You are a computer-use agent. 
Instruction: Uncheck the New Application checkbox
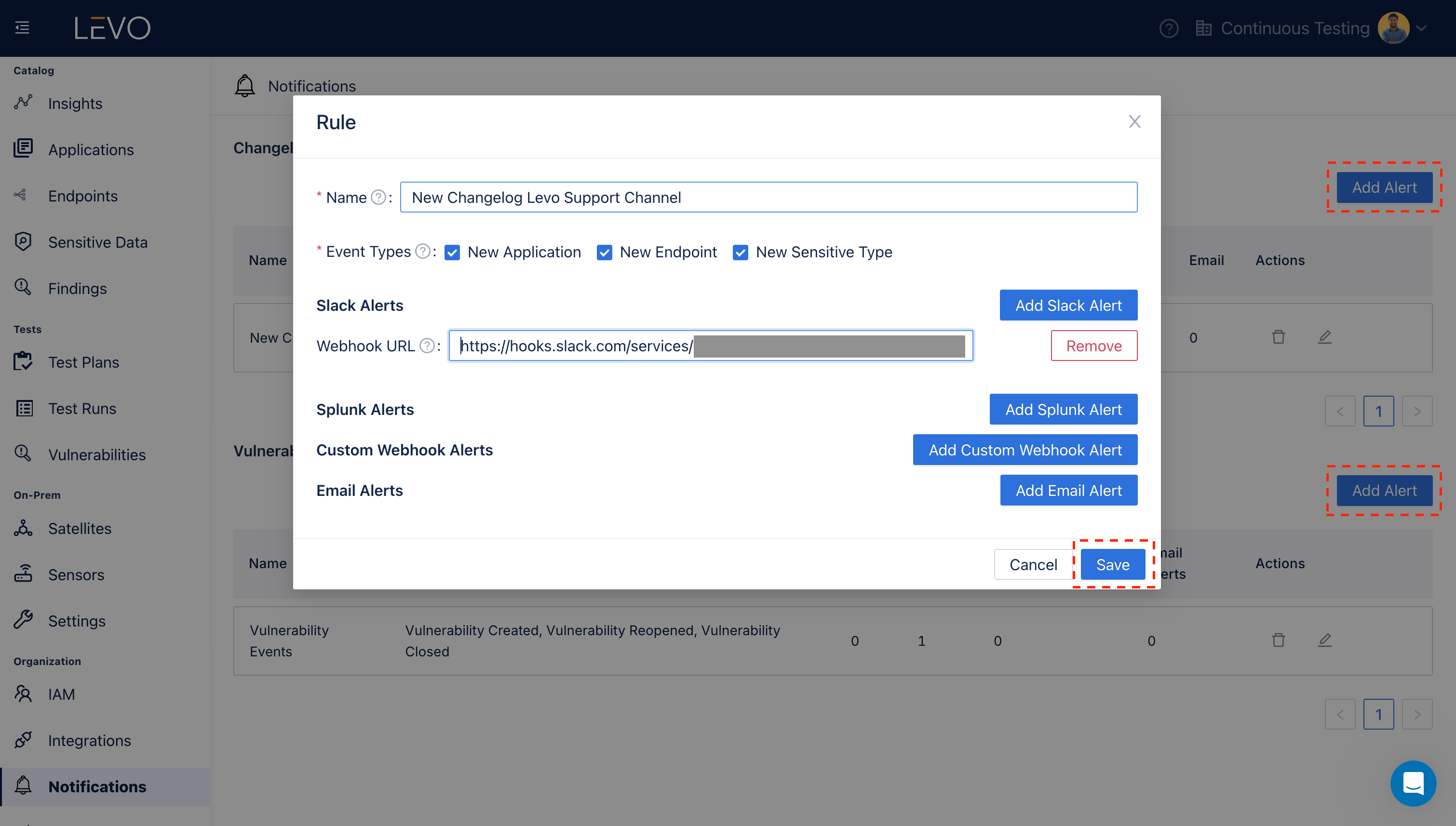pos(452,253)
